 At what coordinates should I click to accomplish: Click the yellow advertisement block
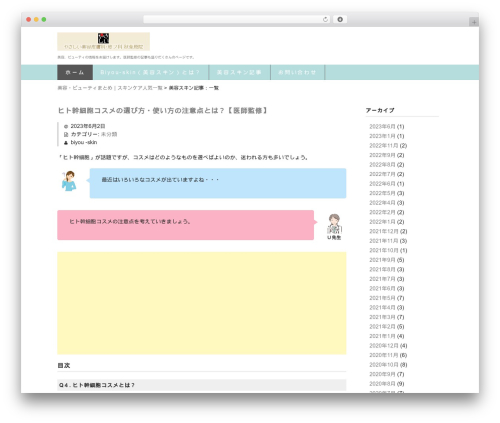point(202,303)
